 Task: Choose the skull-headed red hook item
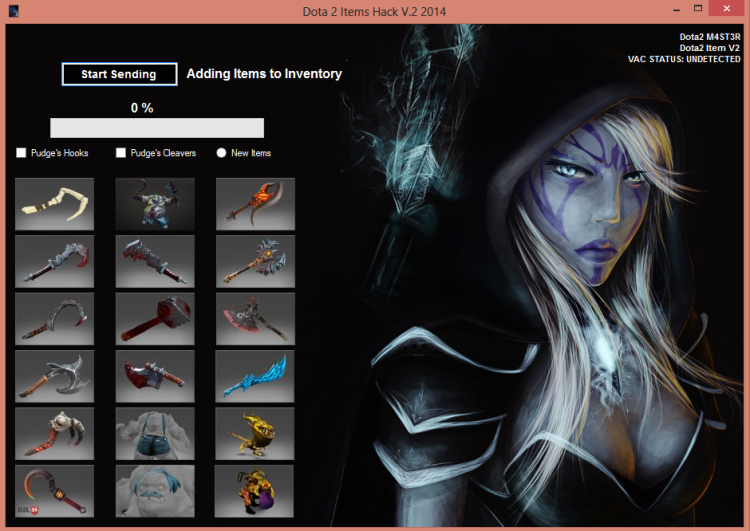click(55, 433)
